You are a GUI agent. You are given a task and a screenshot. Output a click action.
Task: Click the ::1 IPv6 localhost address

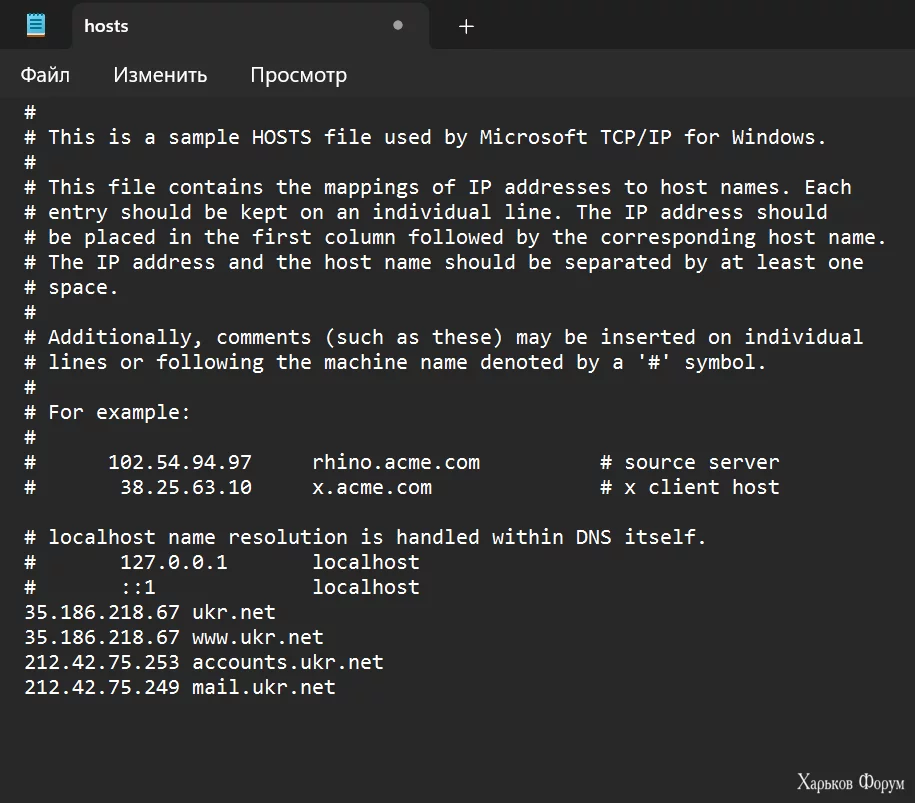click(x=138, y=587)
